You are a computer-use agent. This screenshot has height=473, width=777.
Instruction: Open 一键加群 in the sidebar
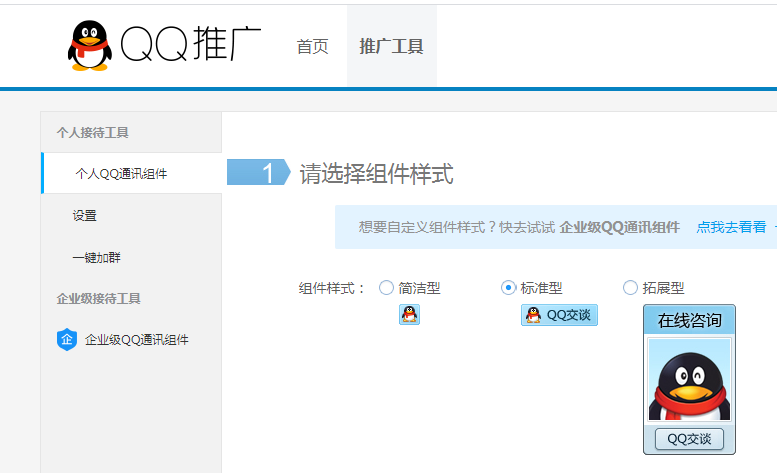[x=97, y=258]
